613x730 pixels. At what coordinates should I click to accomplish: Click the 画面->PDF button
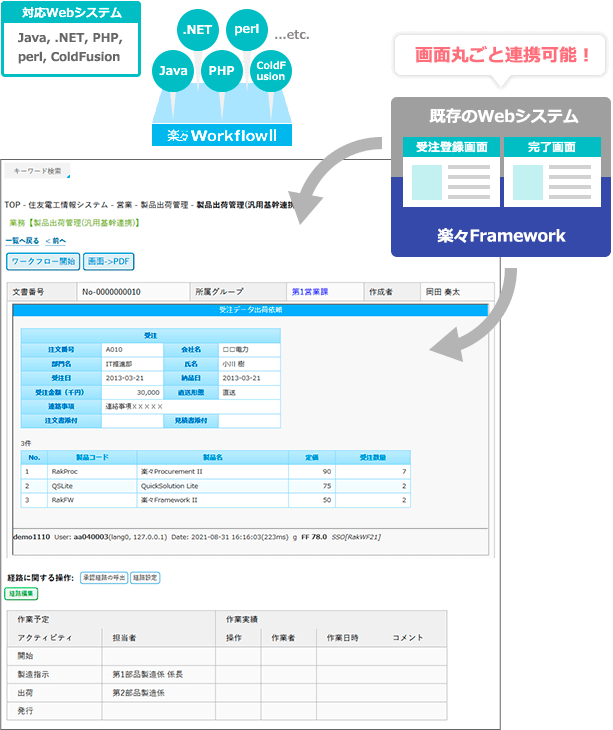pos(108,261)
